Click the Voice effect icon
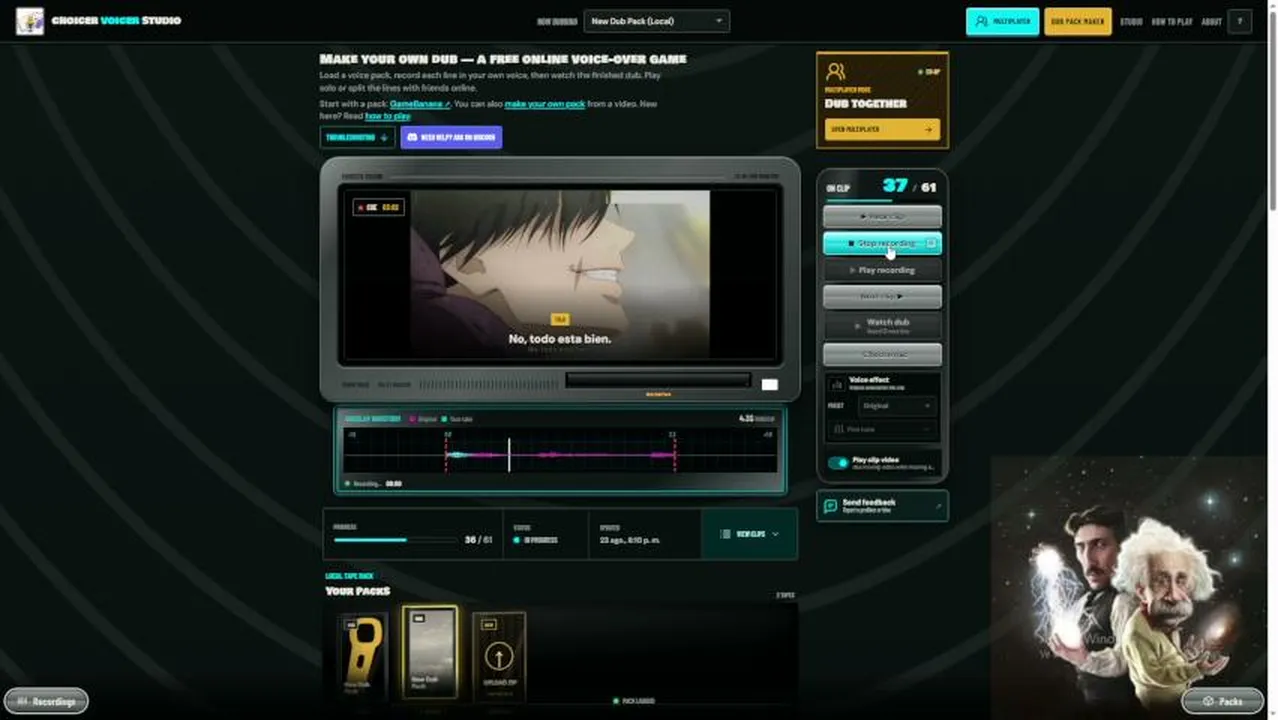 click(837, 384)
